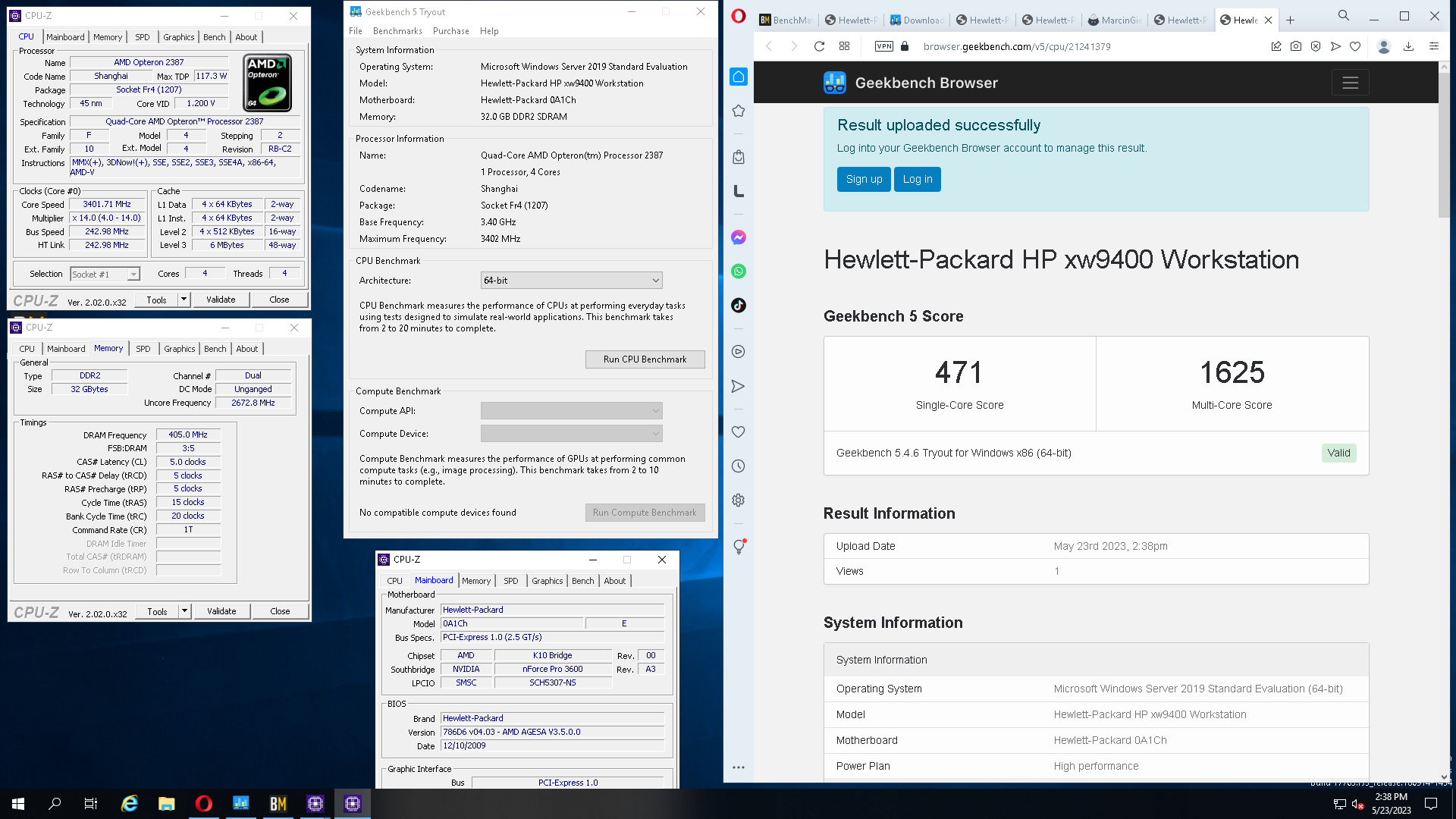Open Opera bookmarks star sidebar icon
1456x819 pixels.
[x=739, y=111]
